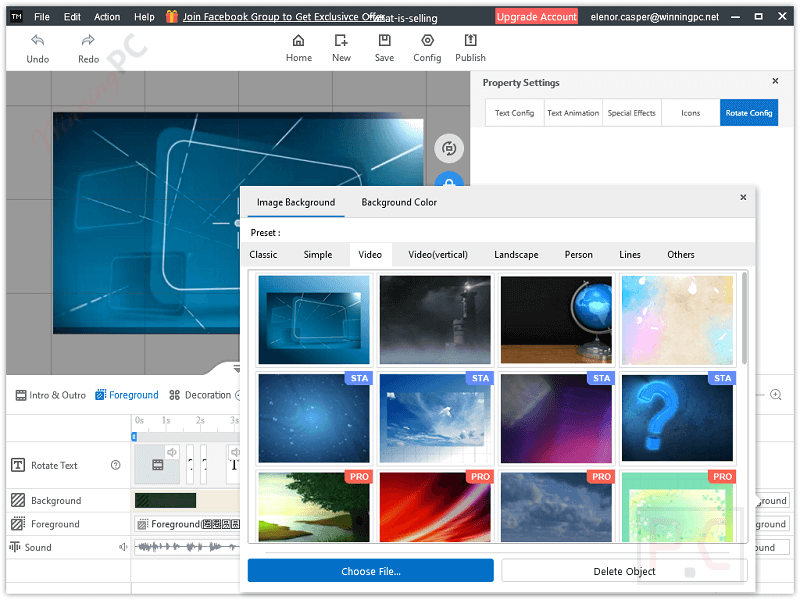Click the Sound track waveform icon
The height and width of the screenshot is (600, 800).
(15, 546)
